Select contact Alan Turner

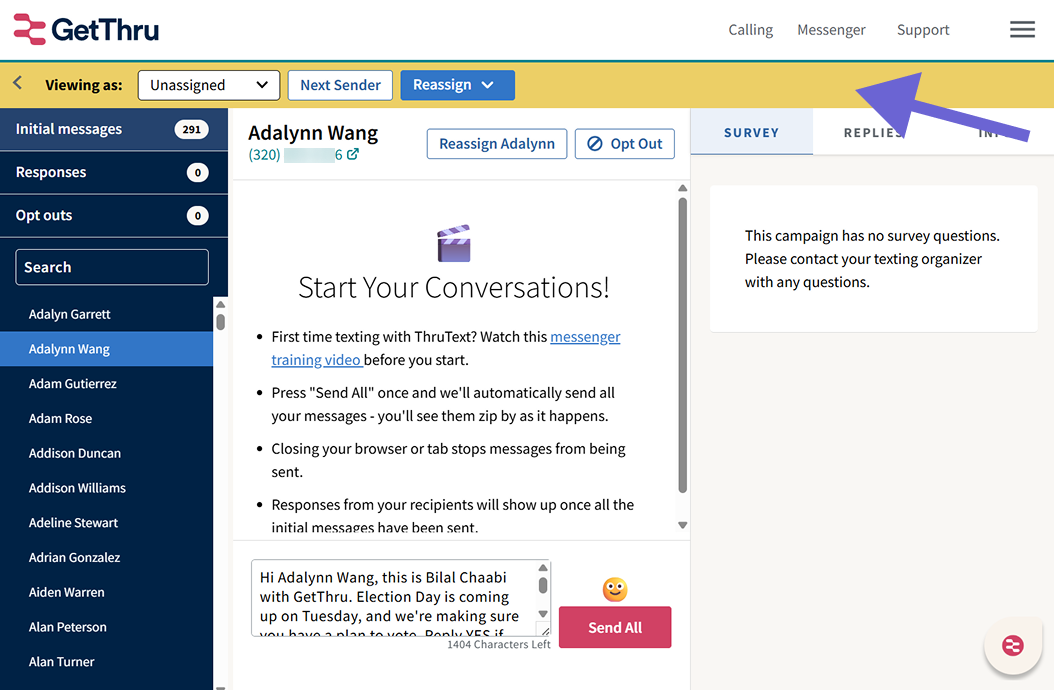pos(106,662)
